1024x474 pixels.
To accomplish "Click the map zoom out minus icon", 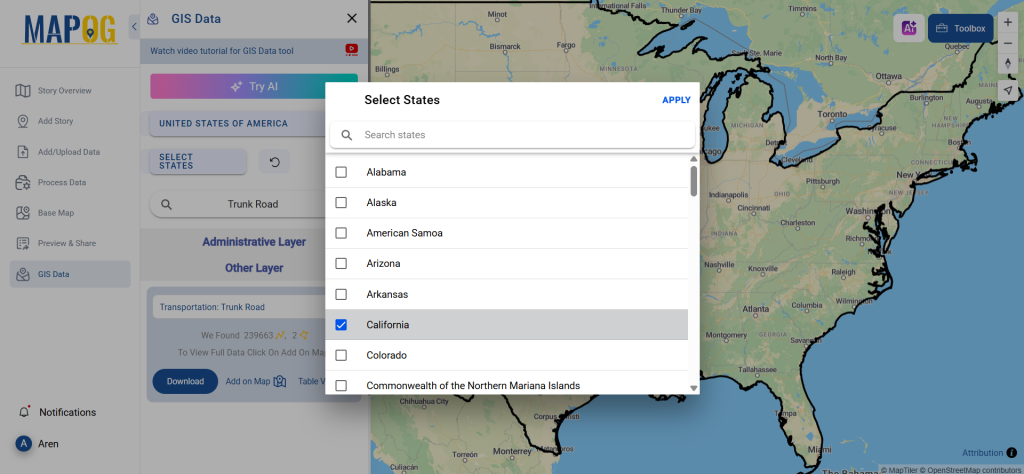I will coord(1008,43).
